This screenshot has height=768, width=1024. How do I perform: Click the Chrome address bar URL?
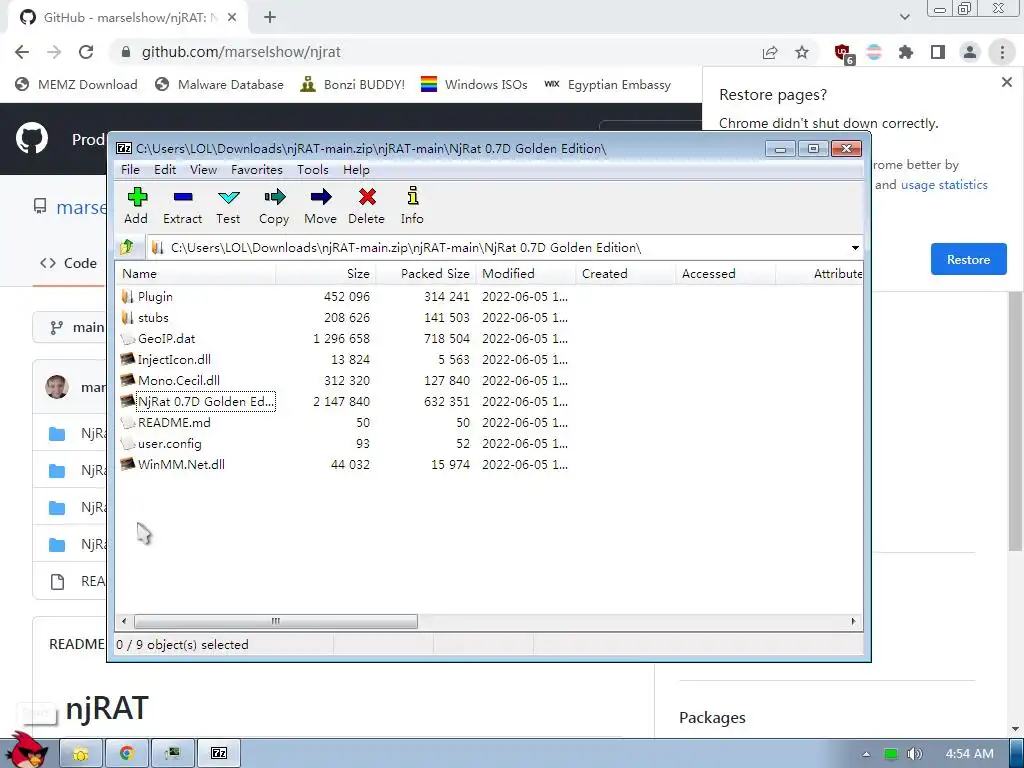(x=241, y=52)
